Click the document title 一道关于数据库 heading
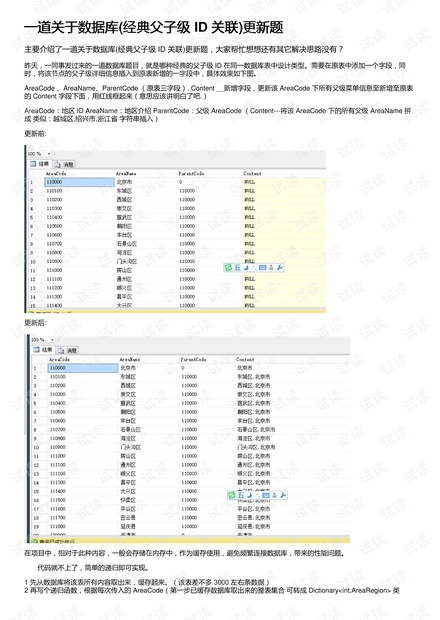This screenshot has width=440, height=620. (154, 27)
